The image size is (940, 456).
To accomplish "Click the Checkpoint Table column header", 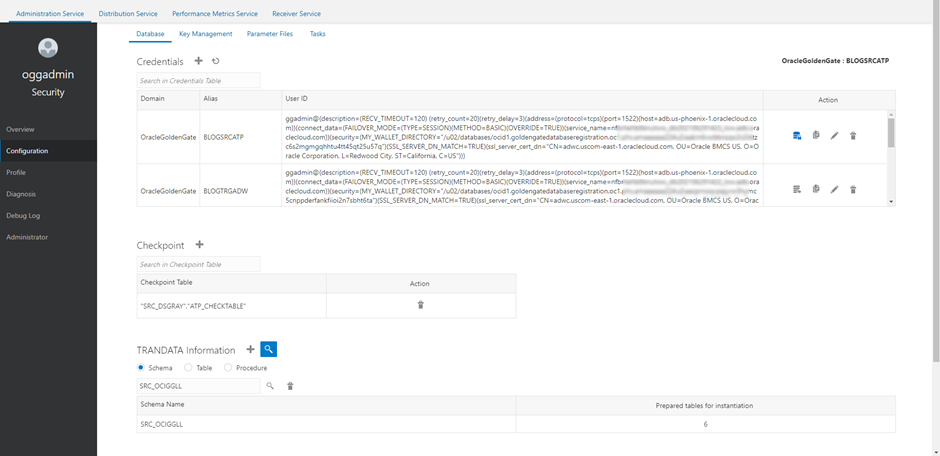I will [x=231, y=283].
